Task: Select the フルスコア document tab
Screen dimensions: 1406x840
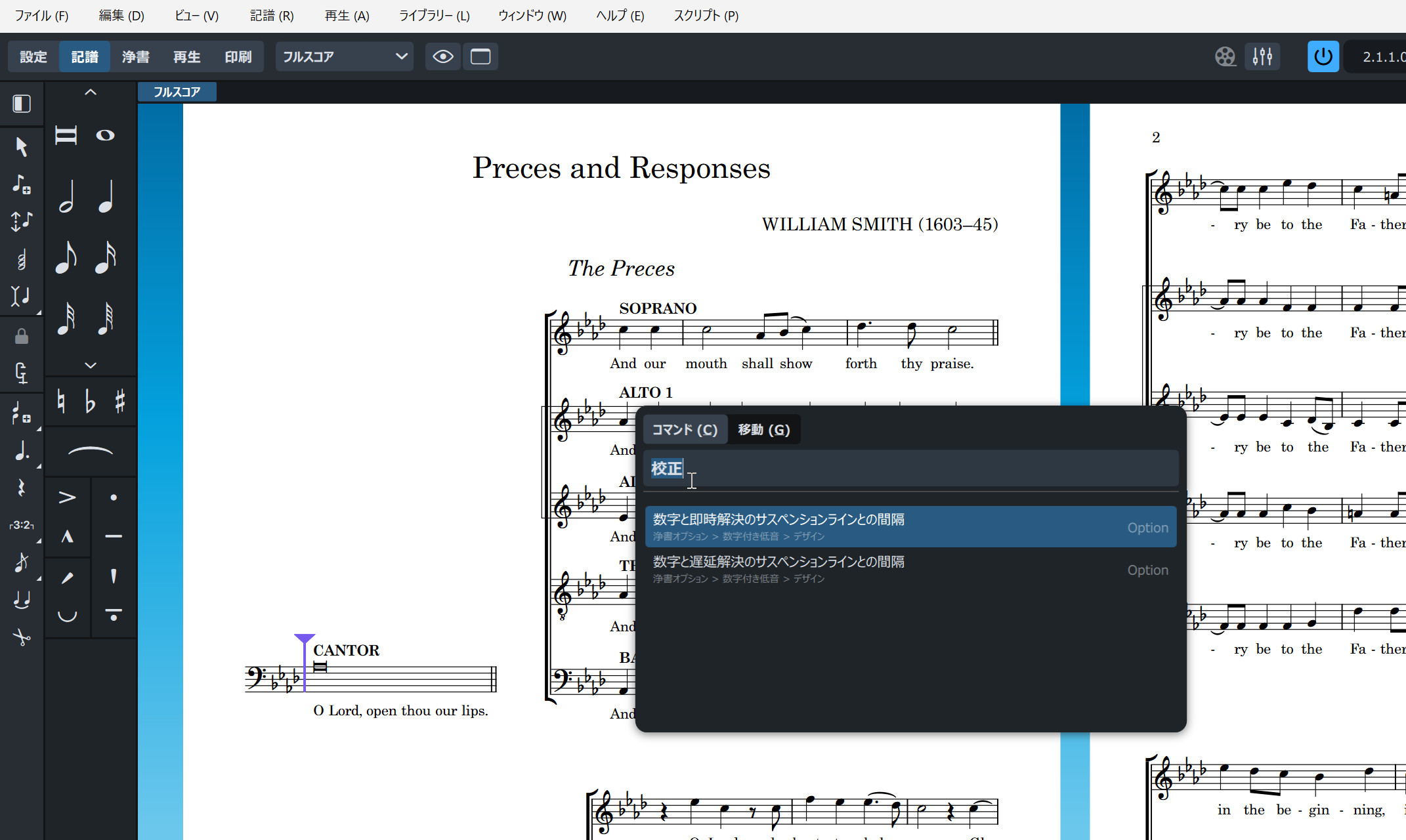Action: coord(177,92)
